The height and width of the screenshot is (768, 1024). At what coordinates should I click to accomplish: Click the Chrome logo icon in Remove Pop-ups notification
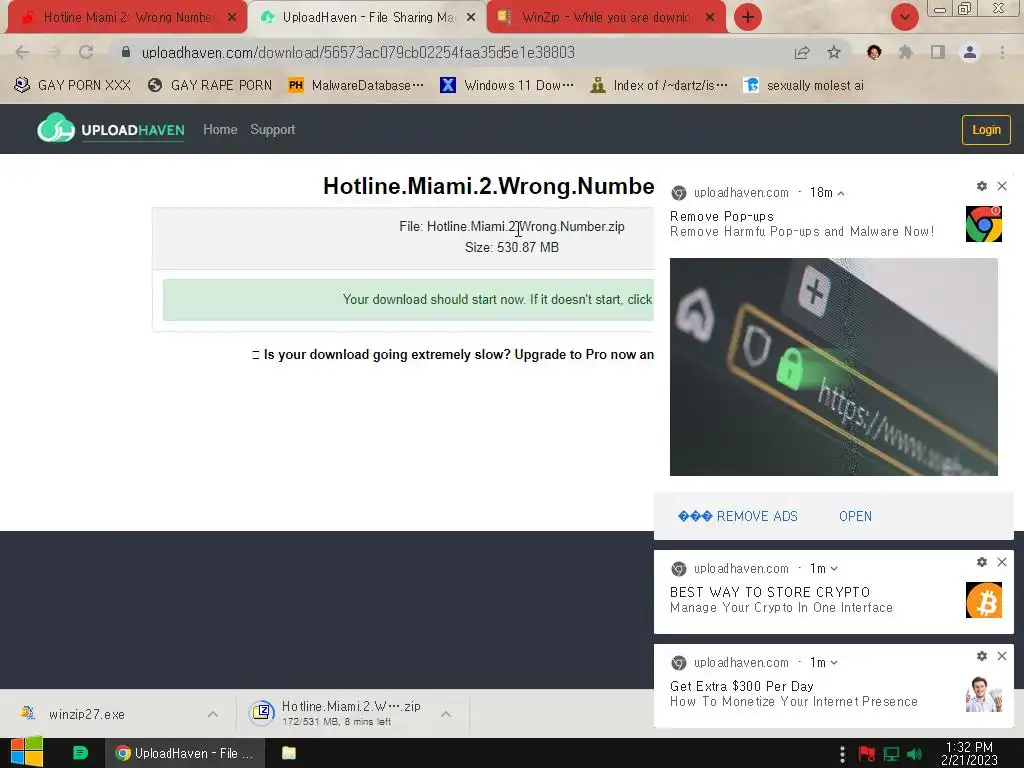(984, 224)
